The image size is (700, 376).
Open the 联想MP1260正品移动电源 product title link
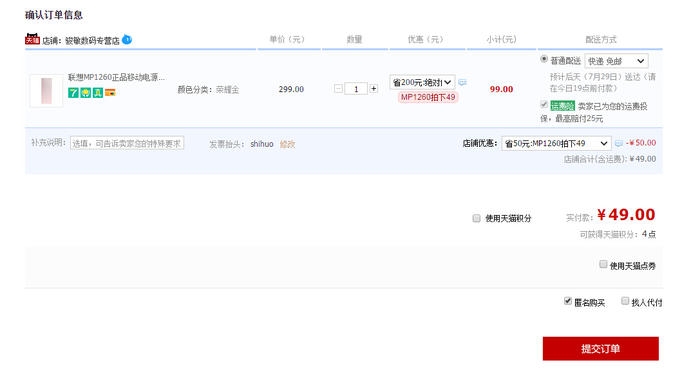point(117,77)
